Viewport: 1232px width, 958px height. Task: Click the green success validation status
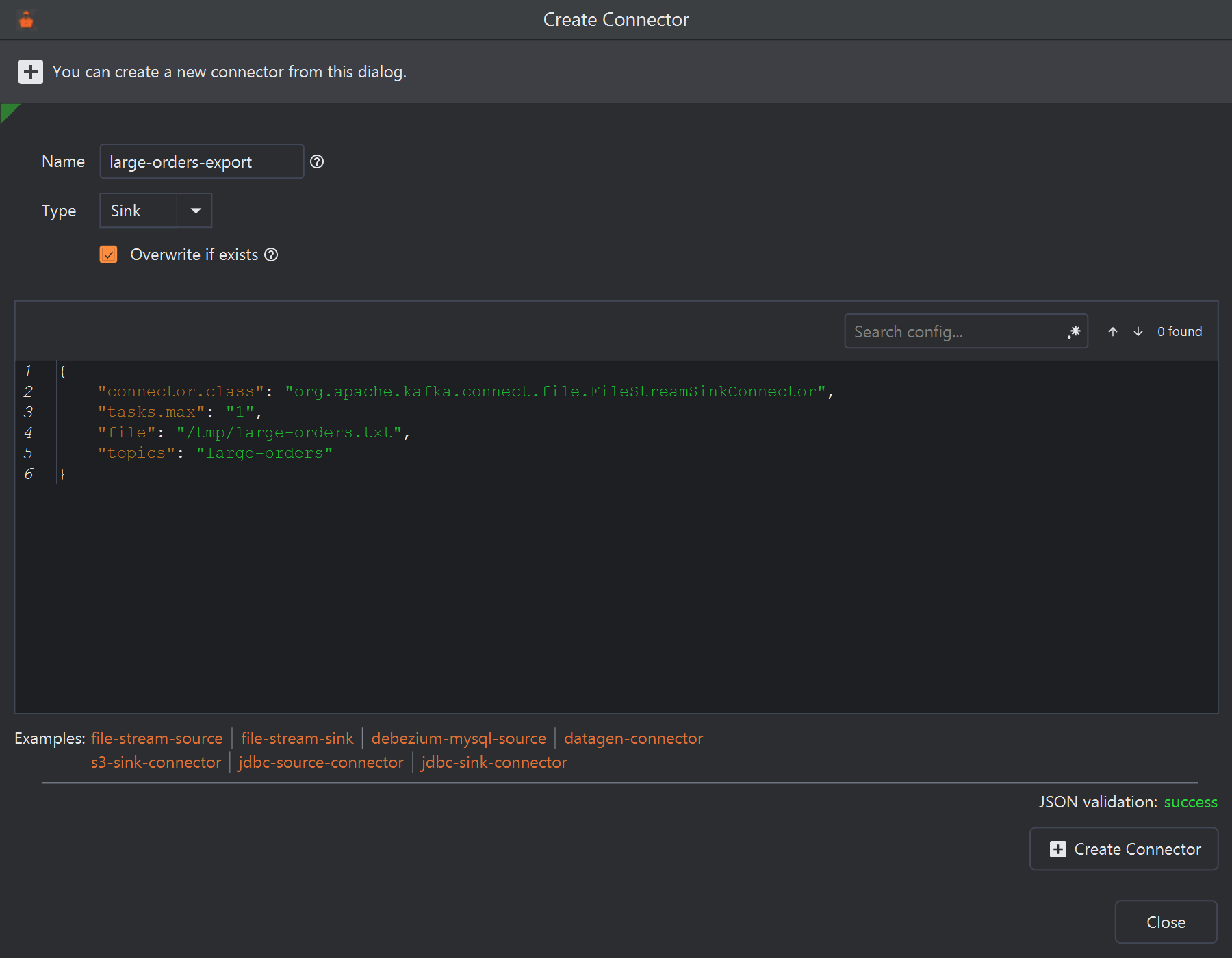(1190, 802)
